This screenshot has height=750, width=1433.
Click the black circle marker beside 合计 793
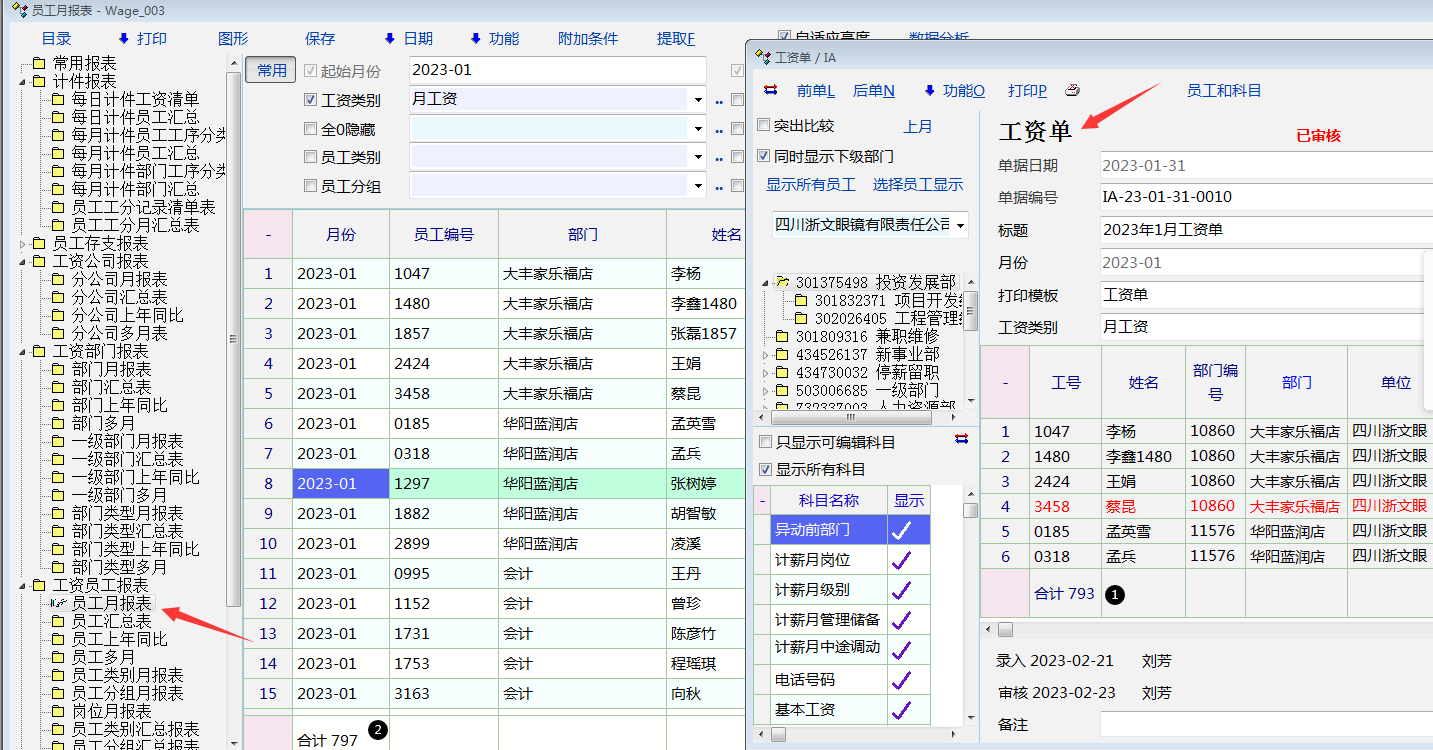point(1115,594)
